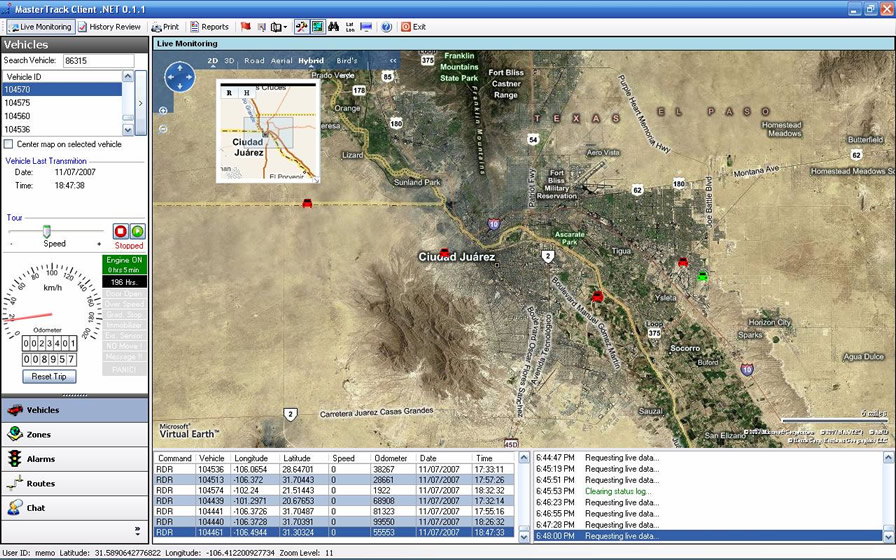Select Aerial map style
Screen dimensions: 896x560
[x=282, y=61]
